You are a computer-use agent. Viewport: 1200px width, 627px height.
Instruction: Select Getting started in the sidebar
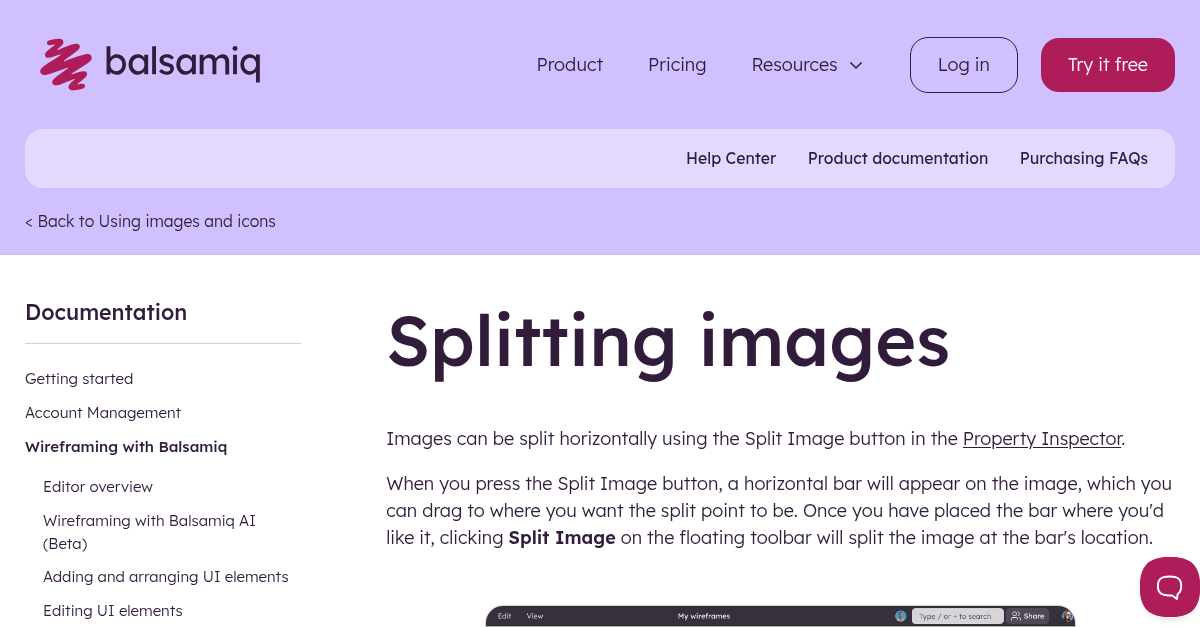79,379
